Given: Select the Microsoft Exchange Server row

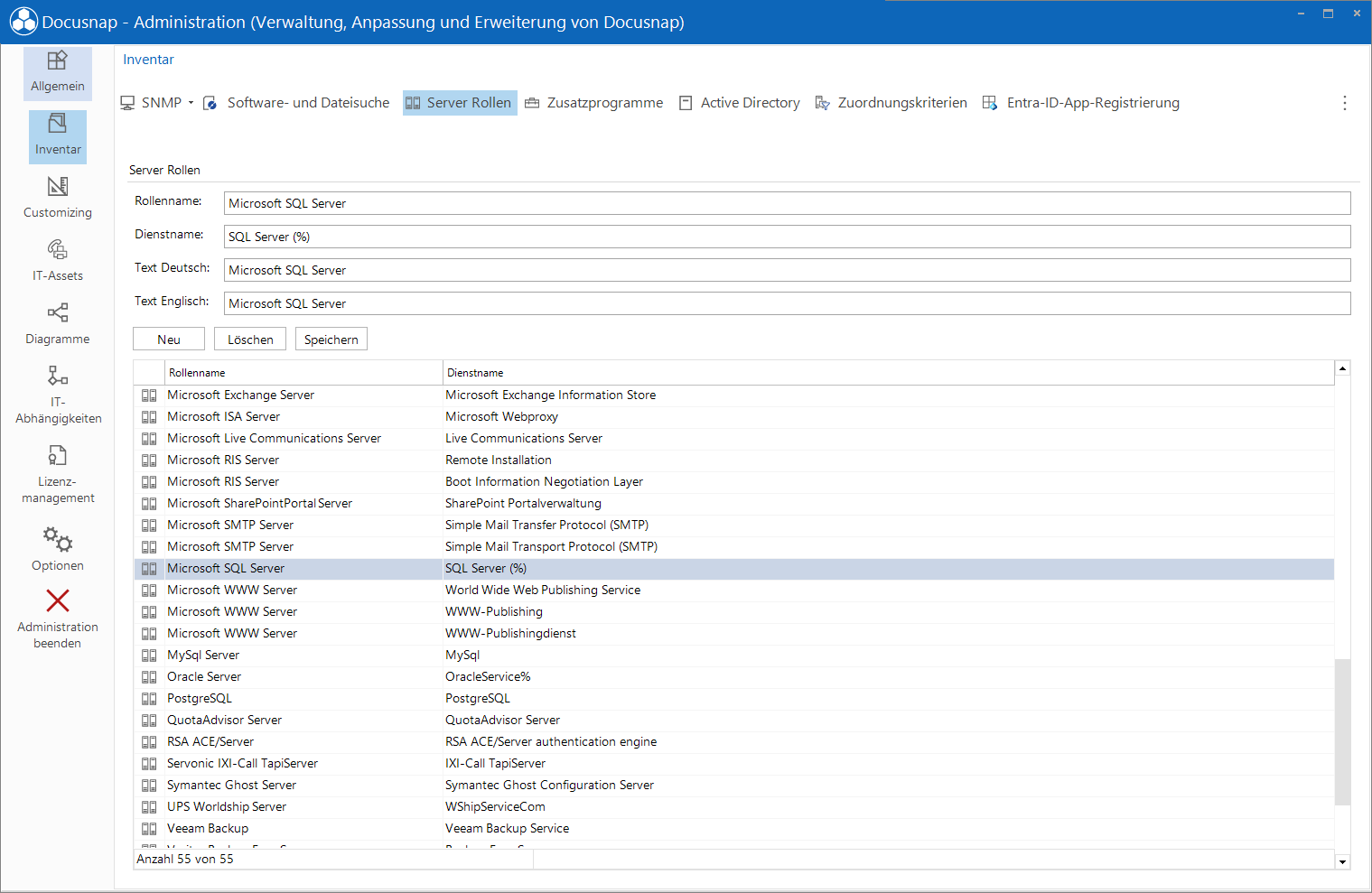Looking at the screenshot, I should point(734,395).
